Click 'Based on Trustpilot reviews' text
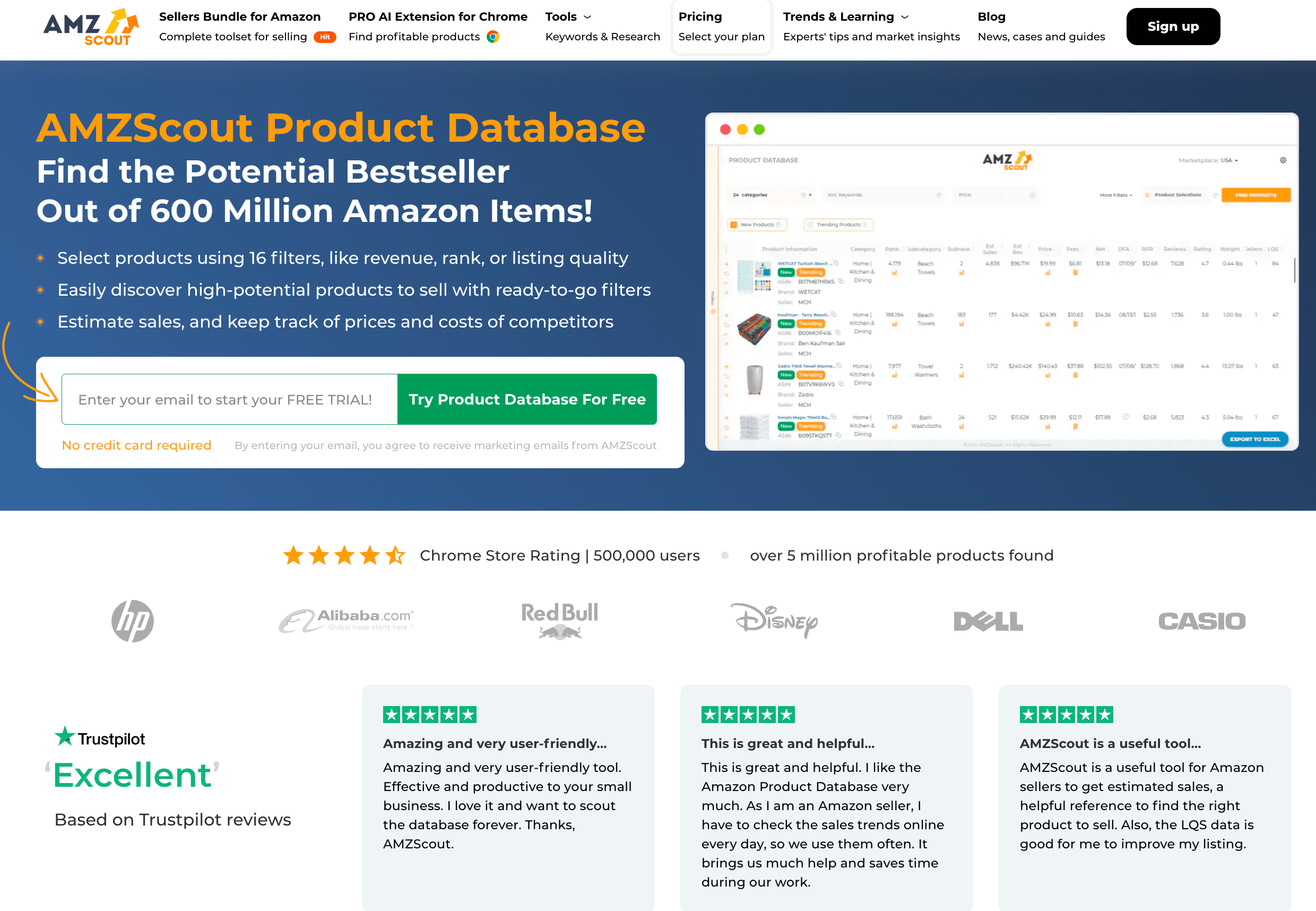The width and height of the screenshot is (1316, 911). 173,819
